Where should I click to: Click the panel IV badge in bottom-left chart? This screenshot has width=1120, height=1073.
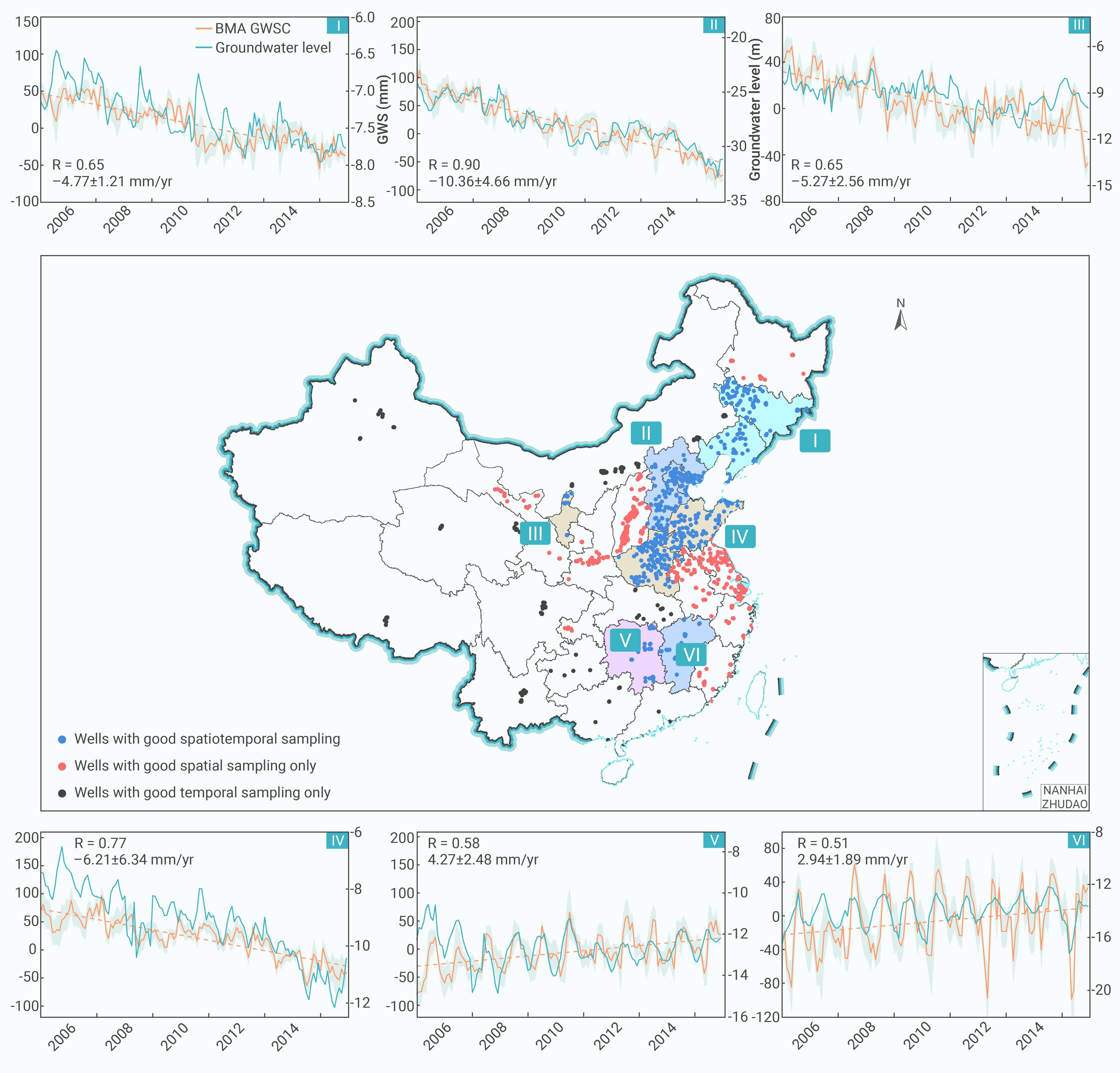pyautogui.click(x=338, y=841)
